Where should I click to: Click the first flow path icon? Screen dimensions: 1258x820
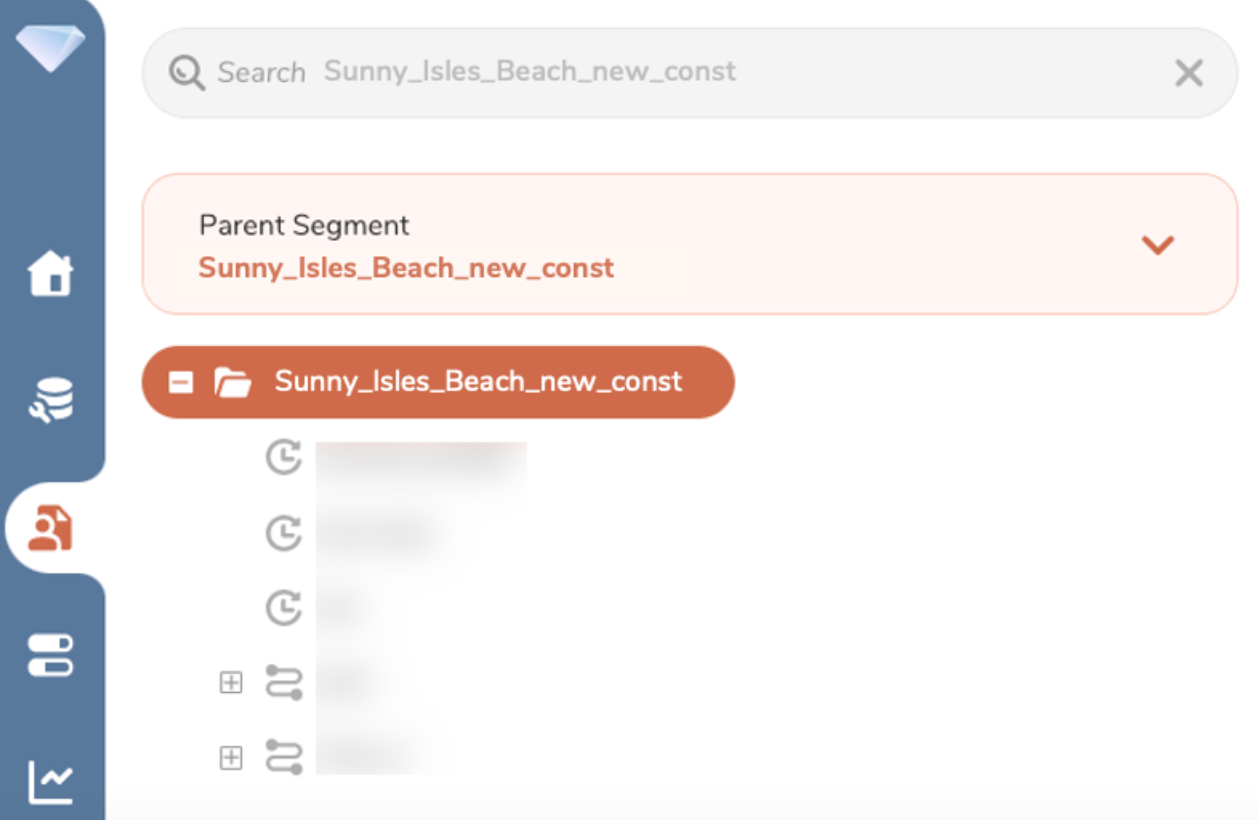click(284, 682)
